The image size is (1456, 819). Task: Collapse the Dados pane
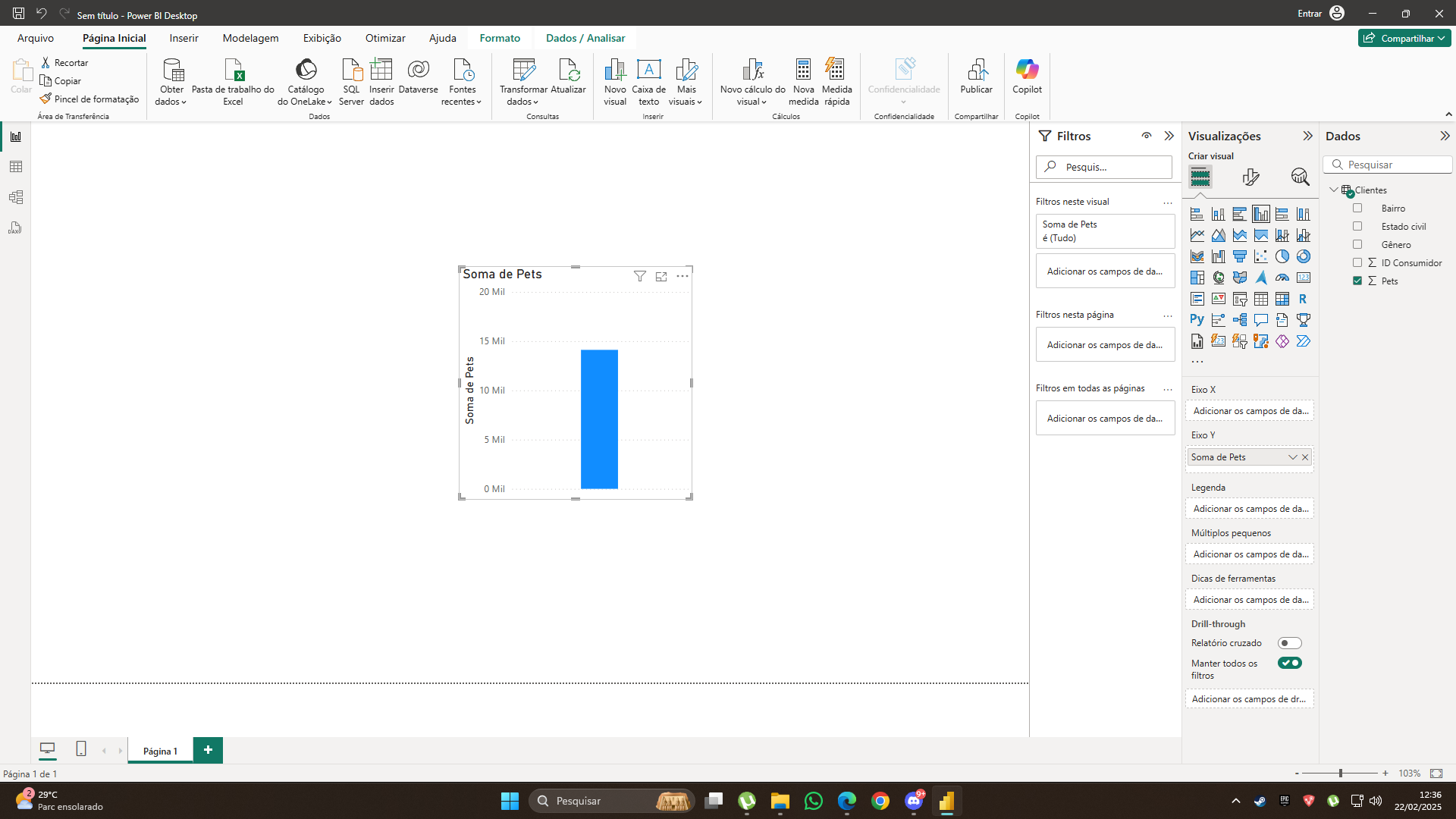pyautogui.click(x=1445, y=136)
